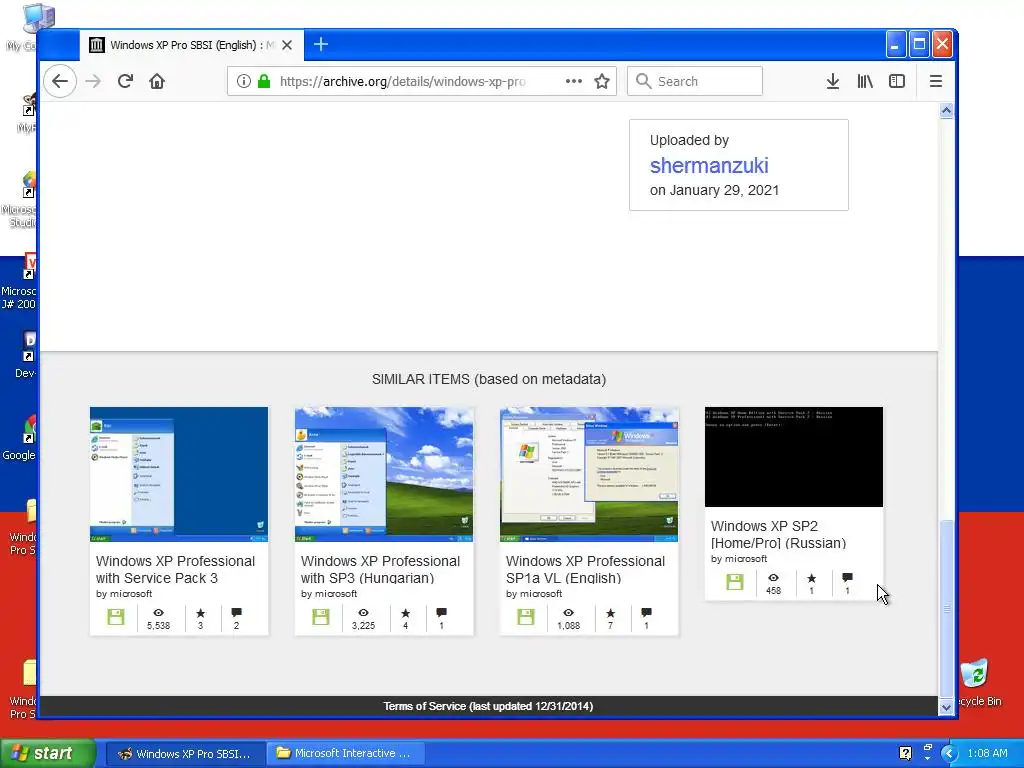Open a new browser tab
1024x768 pixels.
coord(321,44)
